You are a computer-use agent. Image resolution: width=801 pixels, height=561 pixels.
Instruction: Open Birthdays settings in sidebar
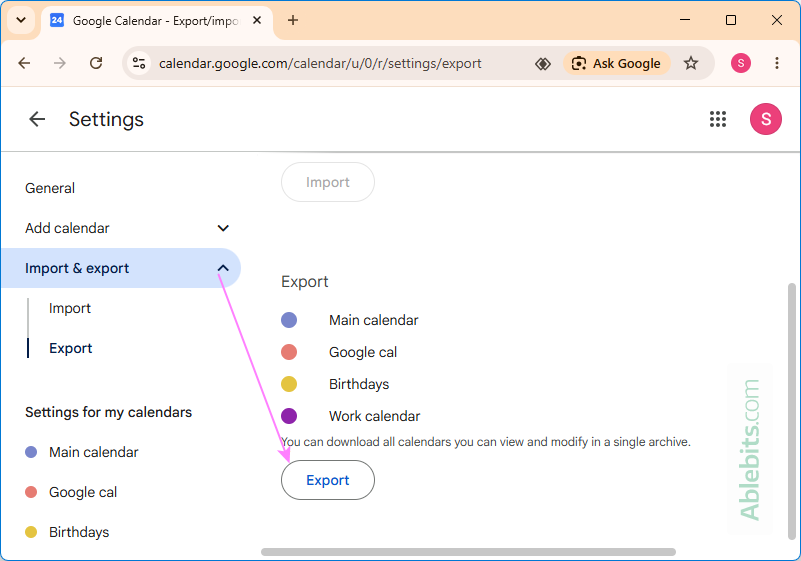(79, 532)
